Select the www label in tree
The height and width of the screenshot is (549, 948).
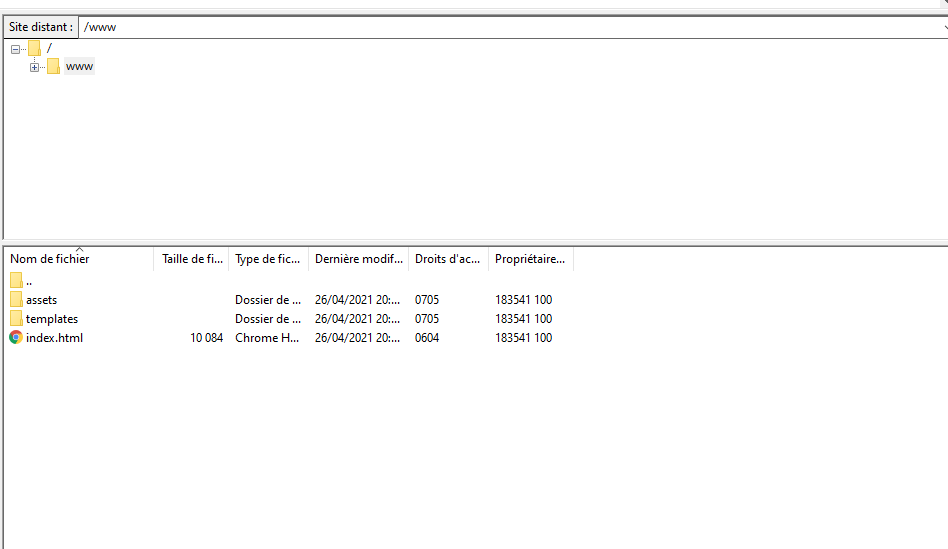click(x=79, y=67)
